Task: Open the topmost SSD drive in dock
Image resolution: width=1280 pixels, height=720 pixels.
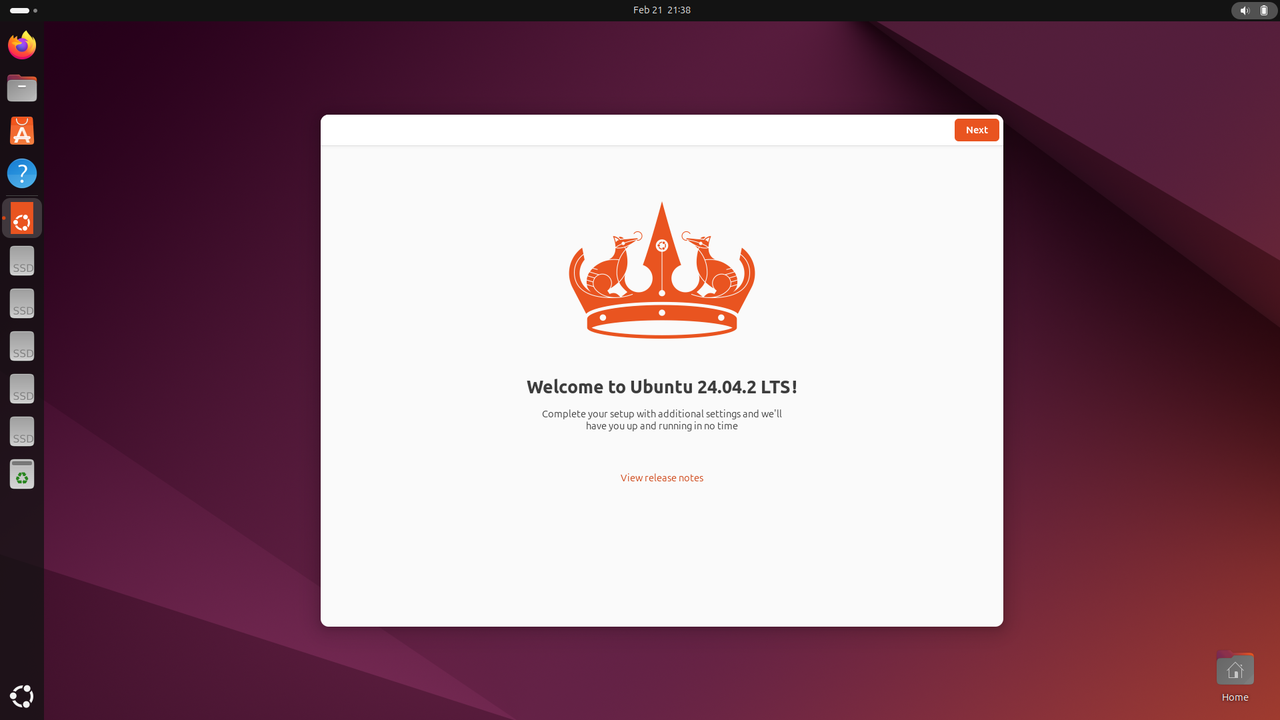Action: pos(22,261)
